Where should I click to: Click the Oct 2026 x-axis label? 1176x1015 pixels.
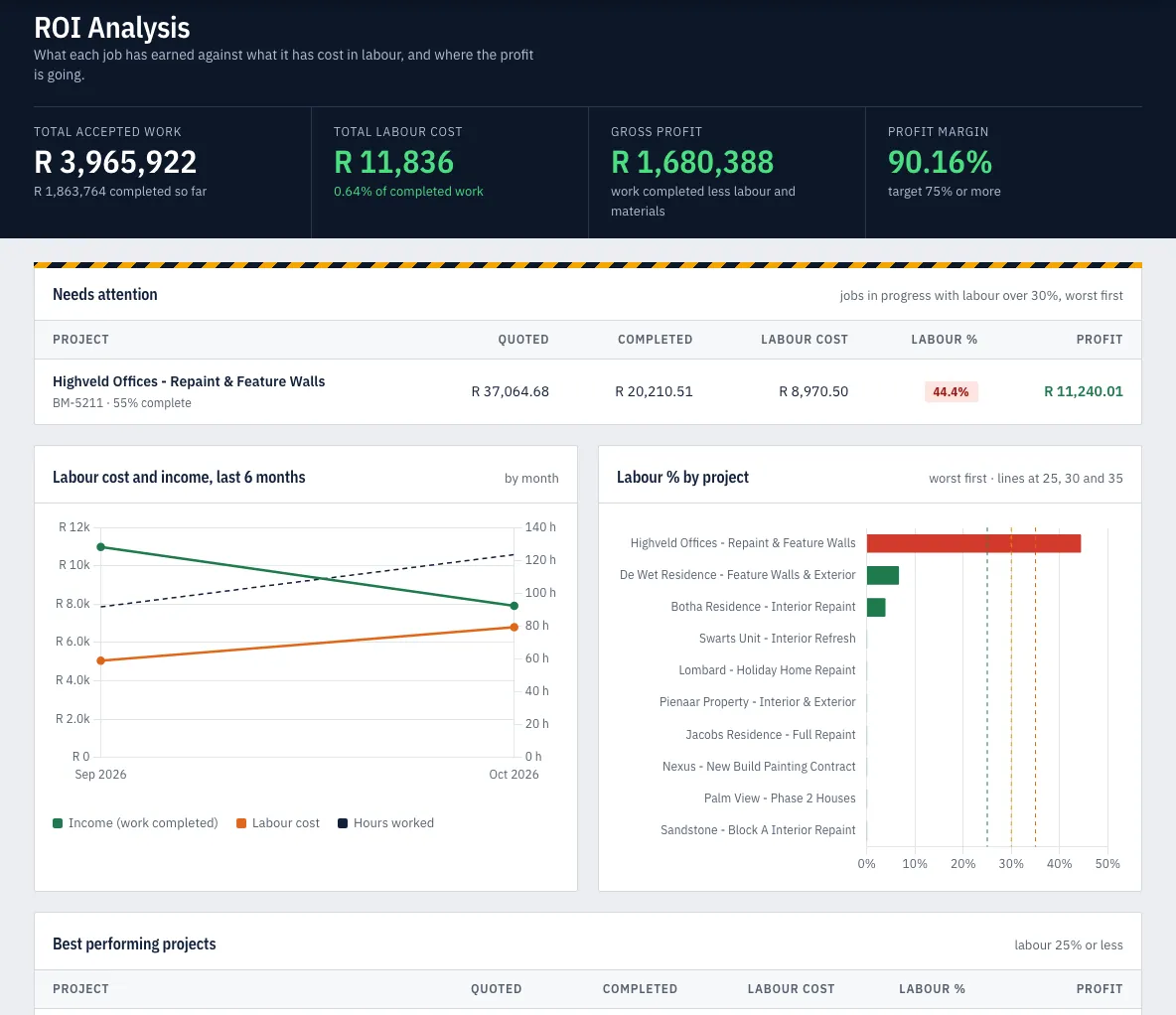514,775
